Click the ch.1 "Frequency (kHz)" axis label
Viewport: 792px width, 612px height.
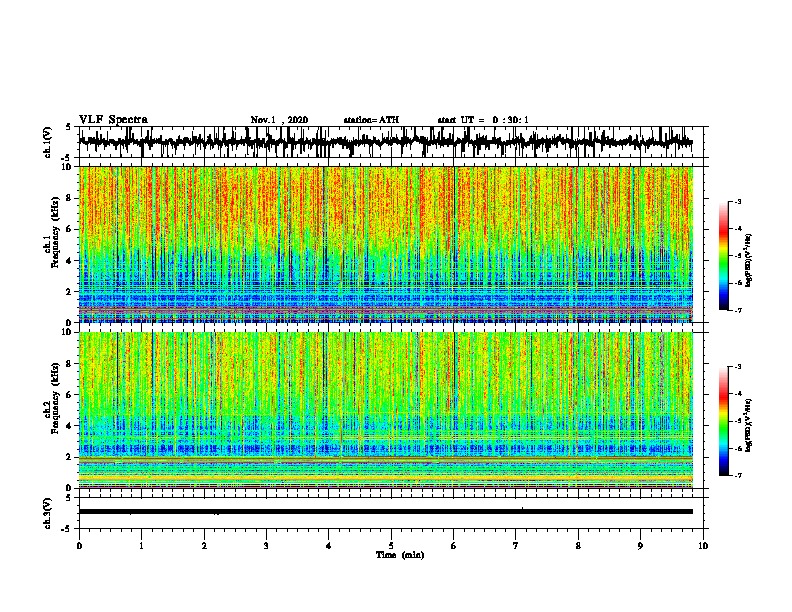click(x=56, y=233)
